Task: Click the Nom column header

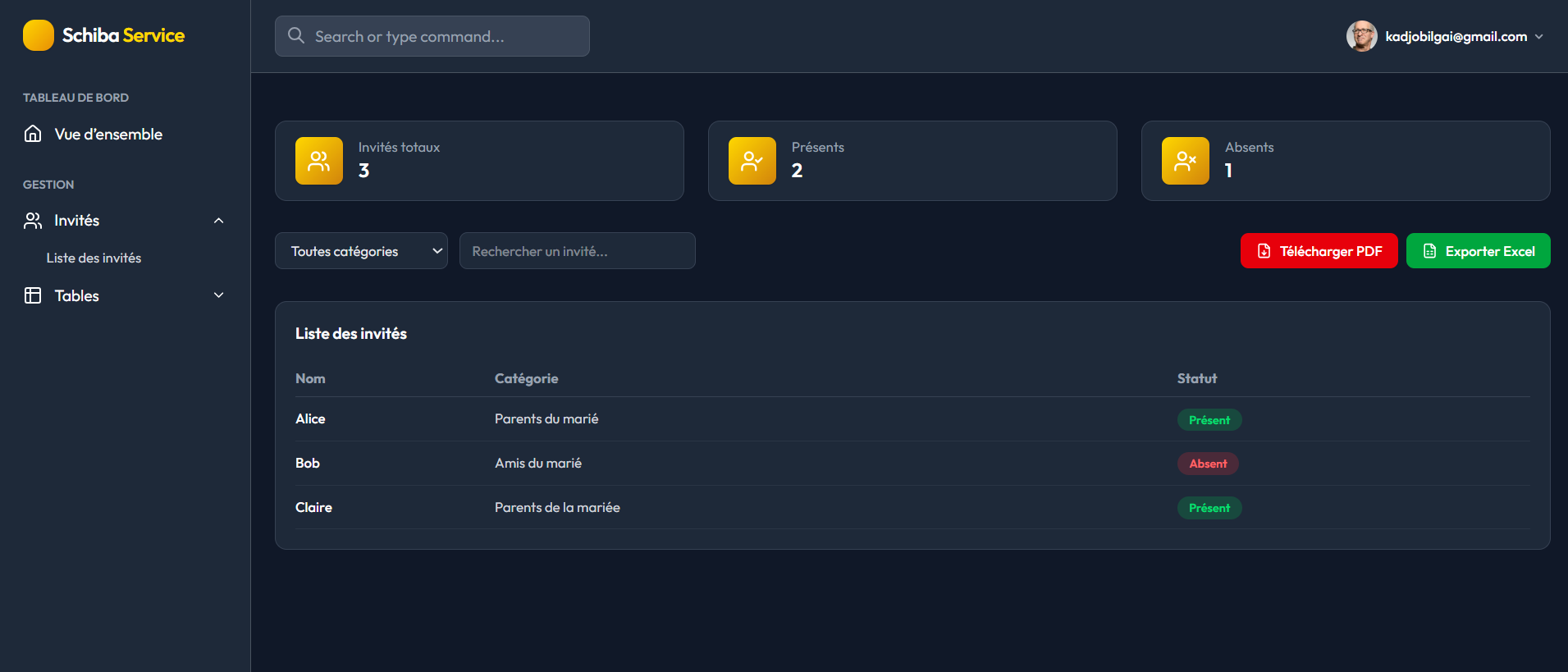Action: coord(310,378)
